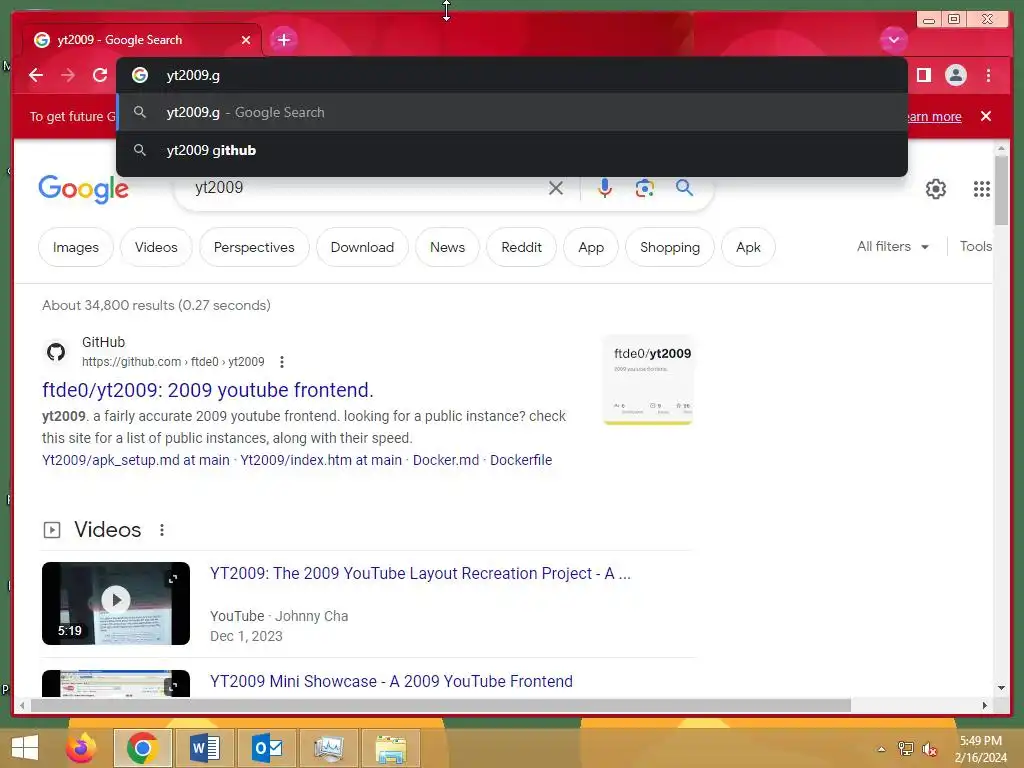
Task: Choose the 'yt2009 github' suggestion
Action: 512,150
